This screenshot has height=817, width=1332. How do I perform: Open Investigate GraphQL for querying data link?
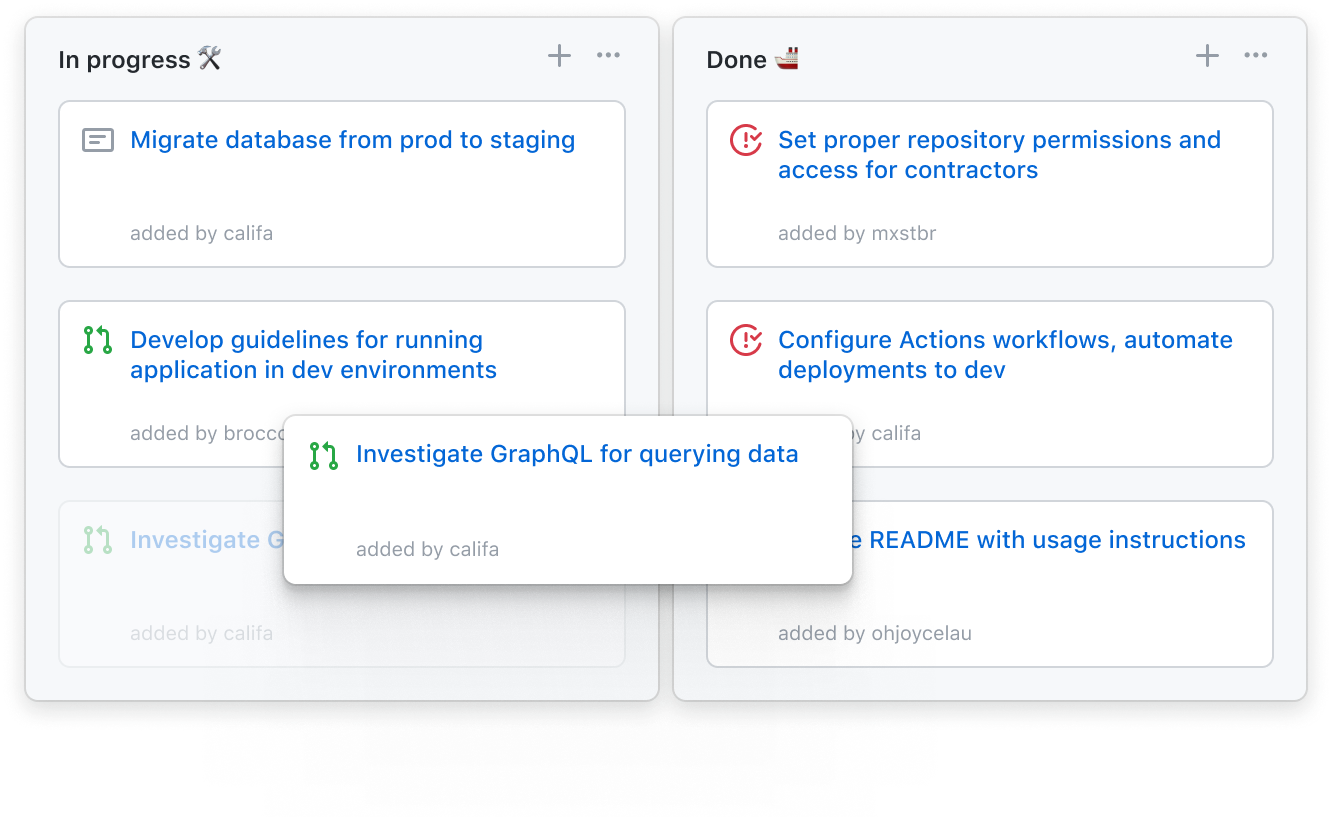tap(577, 454)
